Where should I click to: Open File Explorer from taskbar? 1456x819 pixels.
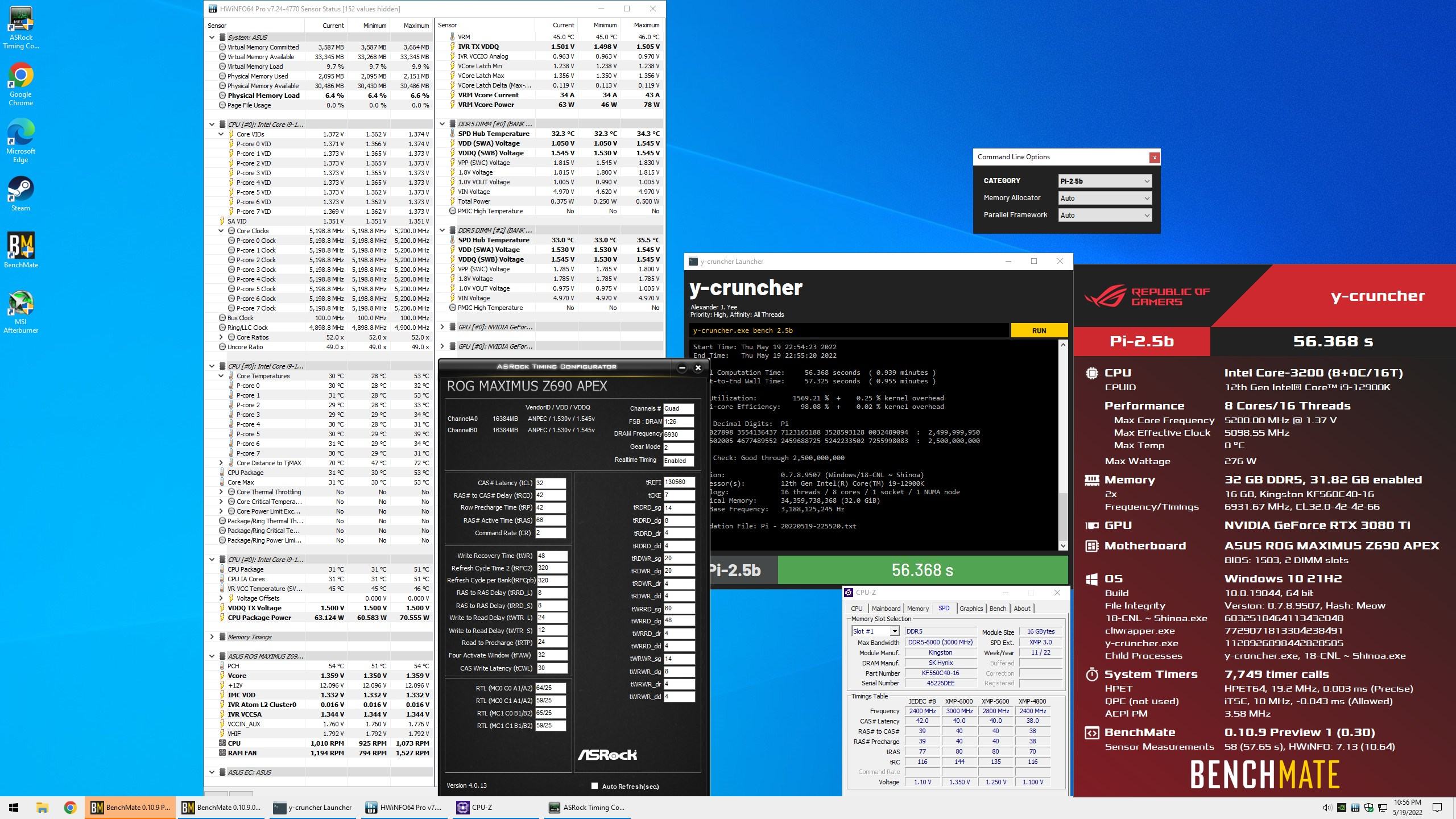pos(42,807)
